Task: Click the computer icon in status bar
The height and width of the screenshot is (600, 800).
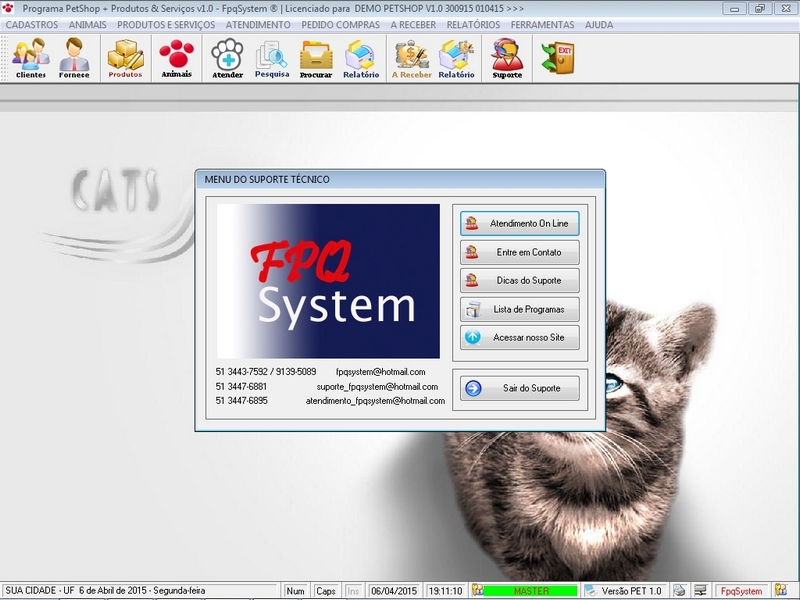Action: coord(701,590)
